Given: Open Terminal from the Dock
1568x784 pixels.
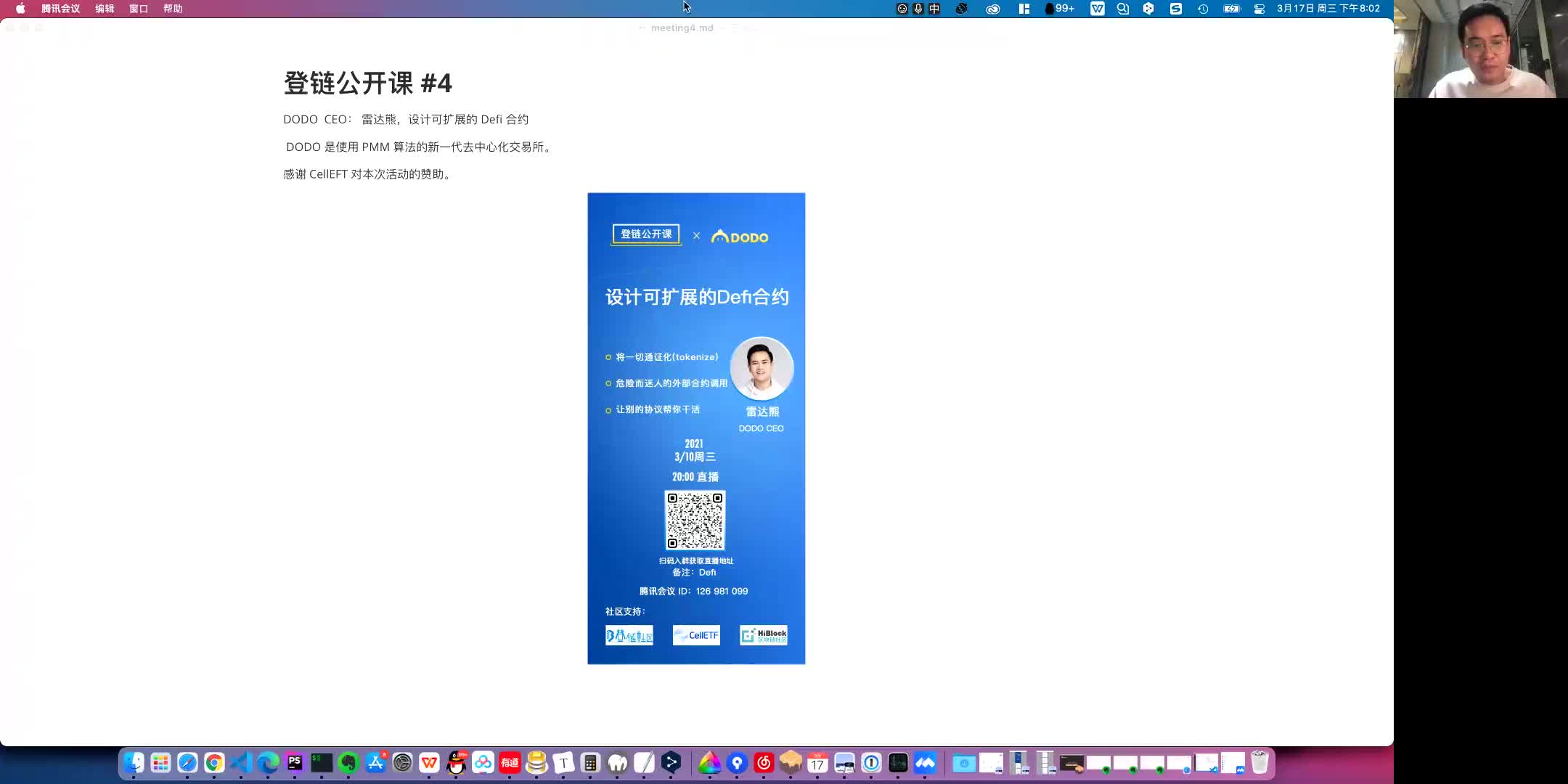Looking at the screenshot, I should tap(322, 763).
